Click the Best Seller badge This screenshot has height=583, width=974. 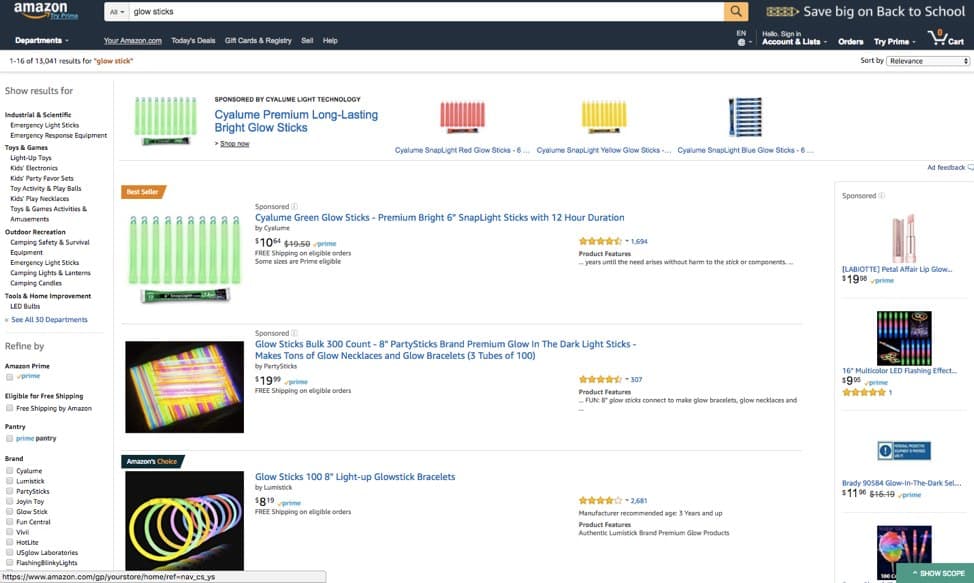pyautogui.click(x=143, y=192)
